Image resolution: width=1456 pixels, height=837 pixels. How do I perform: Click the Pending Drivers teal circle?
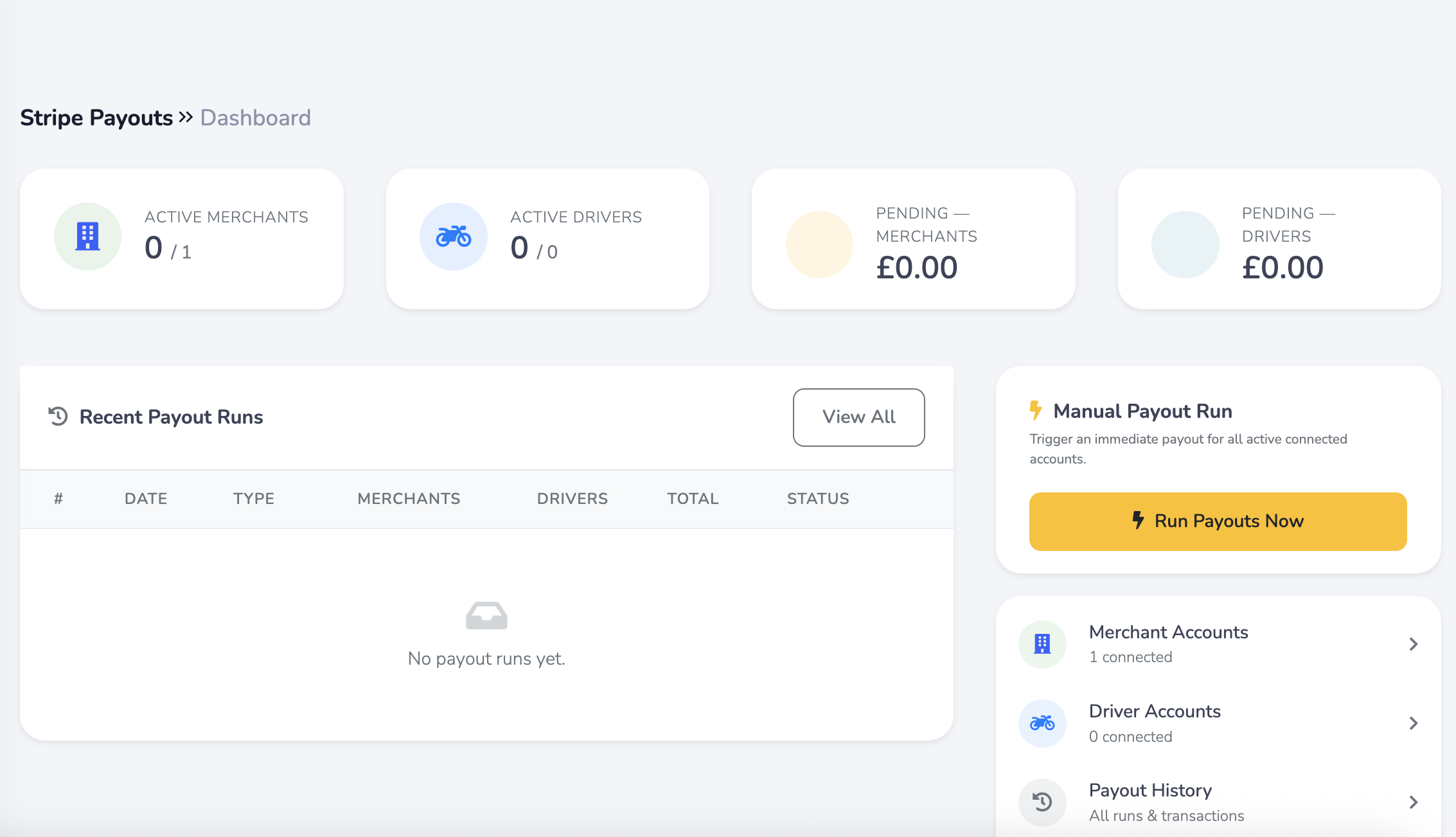coord(1185,244)
